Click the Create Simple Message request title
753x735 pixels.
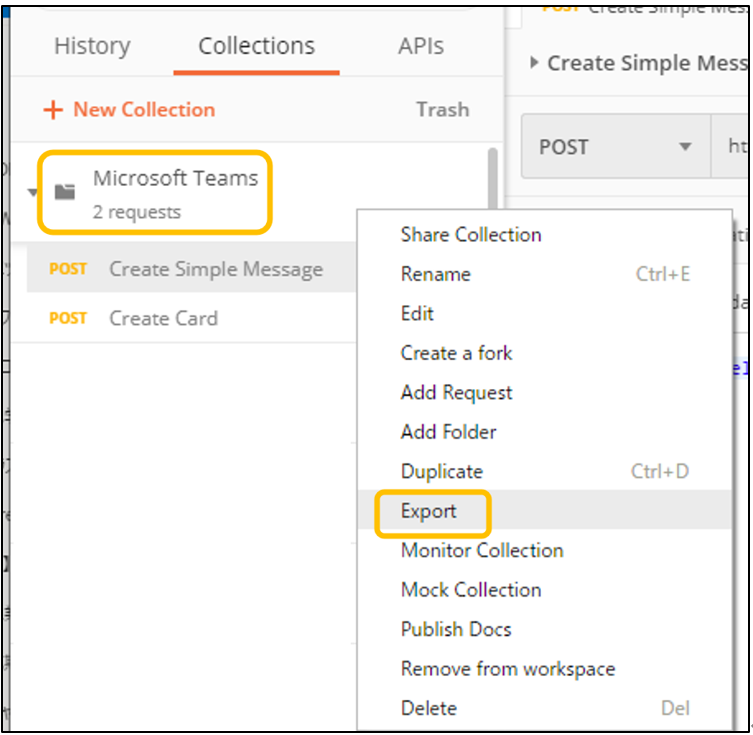(x=647, y=63)
